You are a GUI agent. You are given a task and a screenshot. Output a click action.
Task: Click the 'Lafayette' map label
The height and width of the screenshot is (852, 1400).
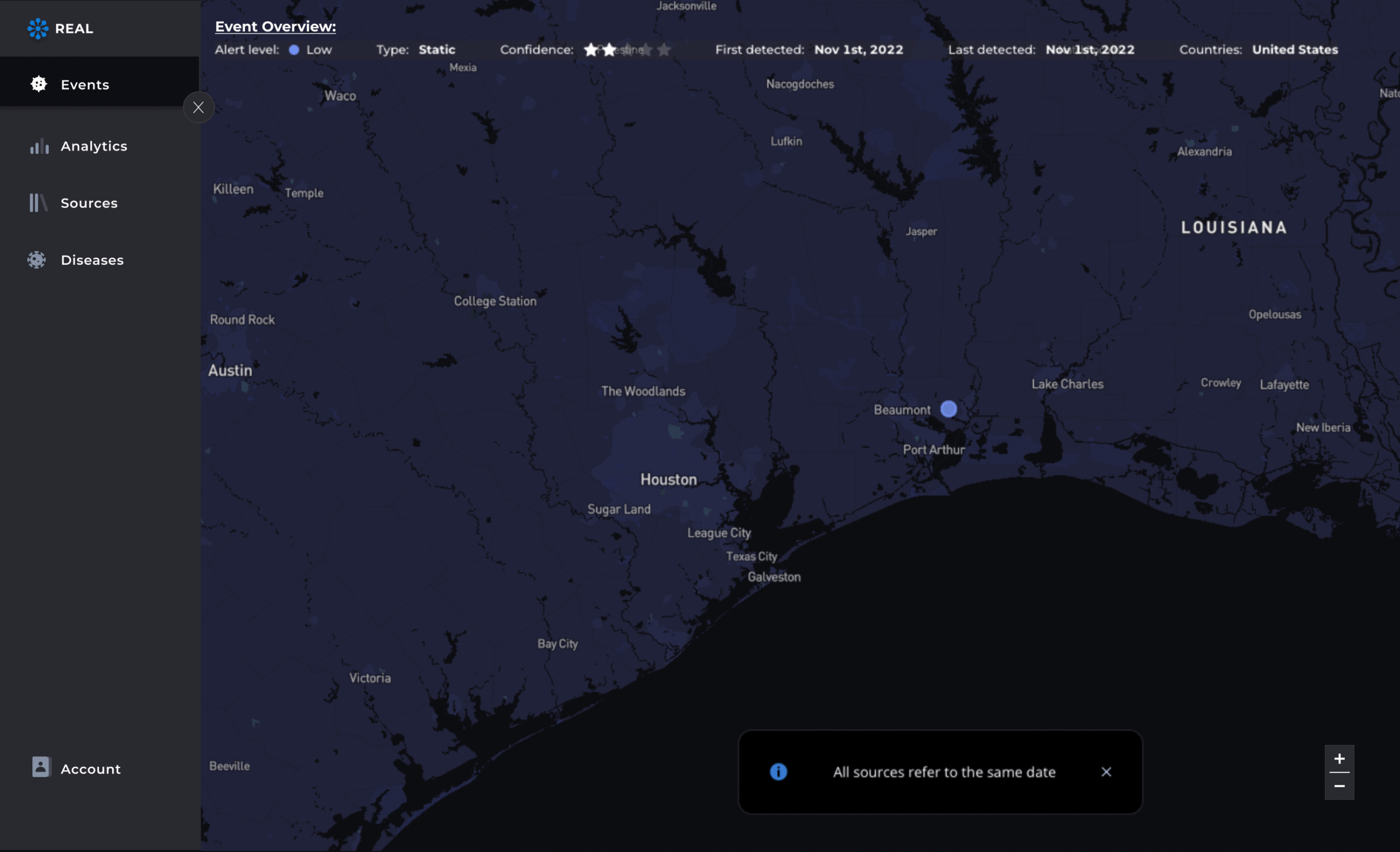tap(1284, 384)
